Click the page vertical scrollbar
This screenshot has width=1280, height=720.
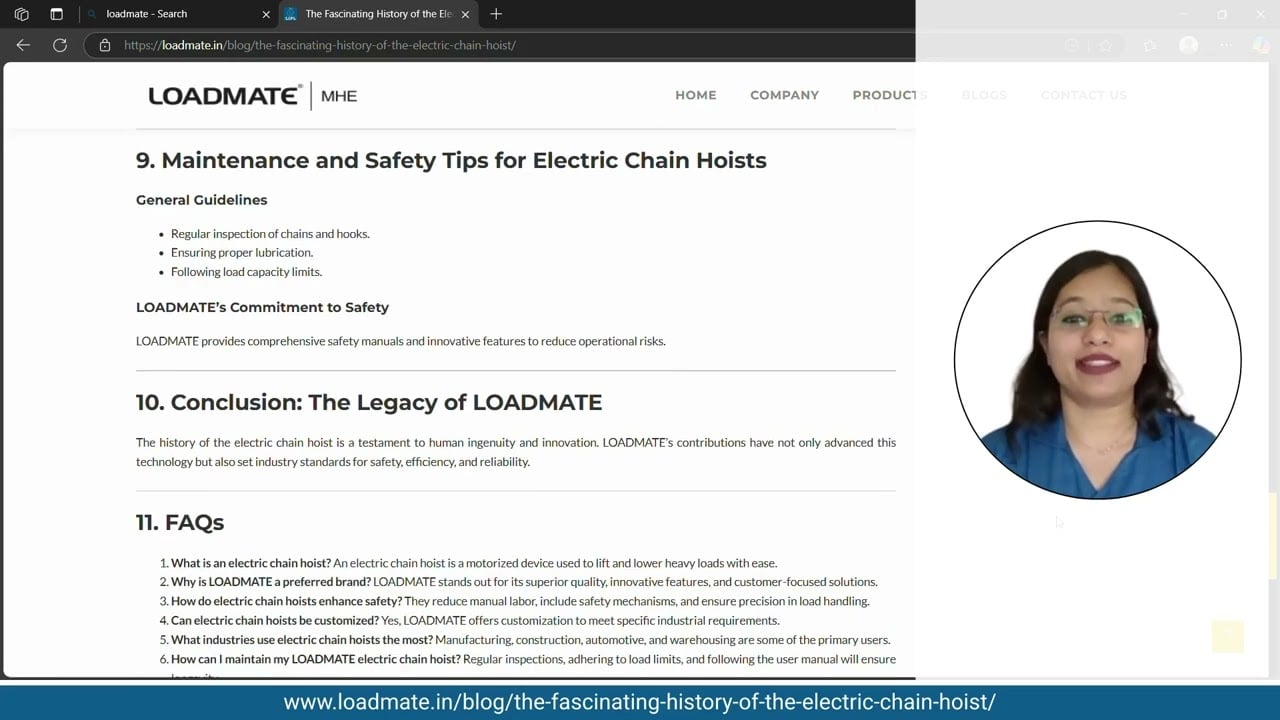coord(1273,535)
